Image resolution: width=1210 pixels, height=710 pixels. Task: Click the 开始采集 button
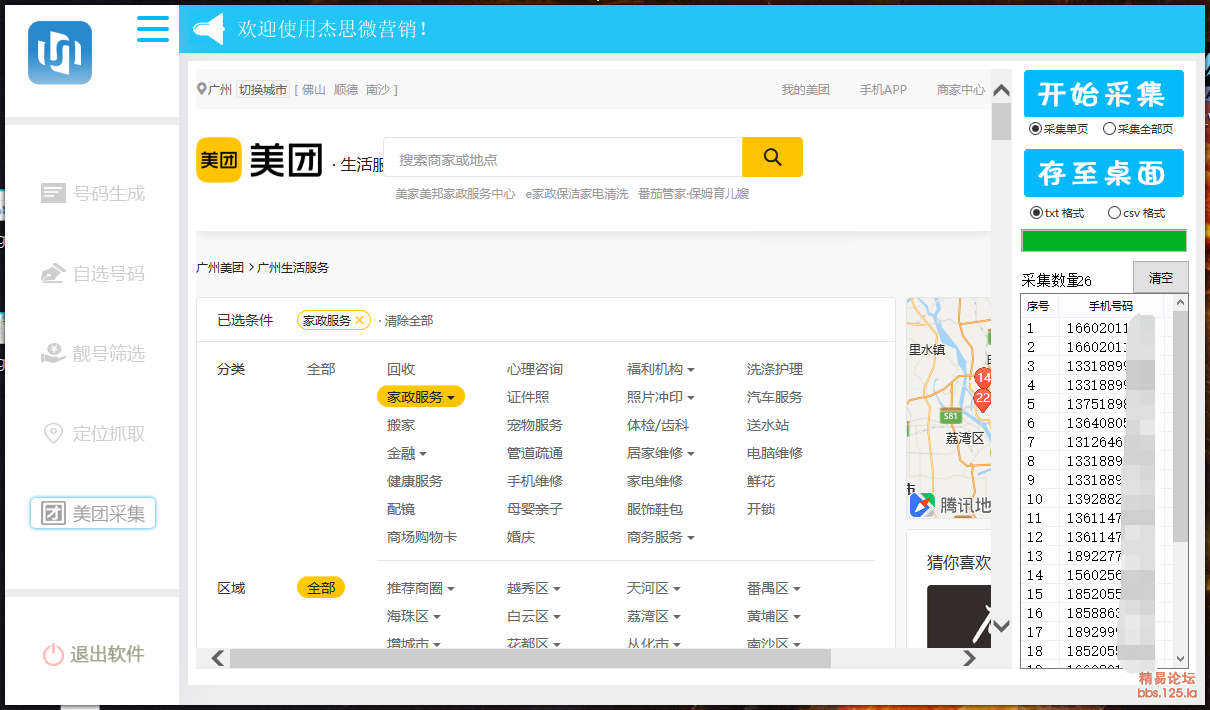[x=1104, y=93]
